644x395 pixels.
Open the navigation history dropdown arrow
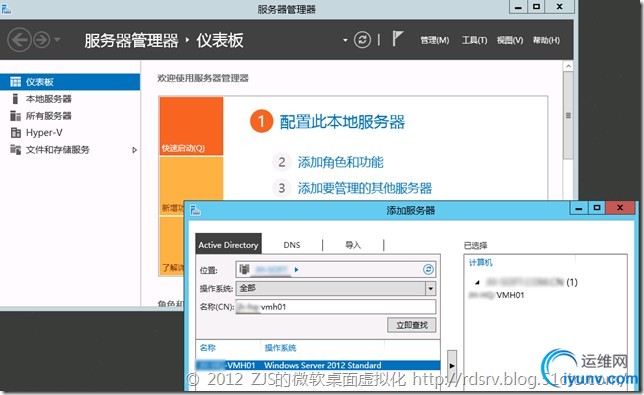57,40
